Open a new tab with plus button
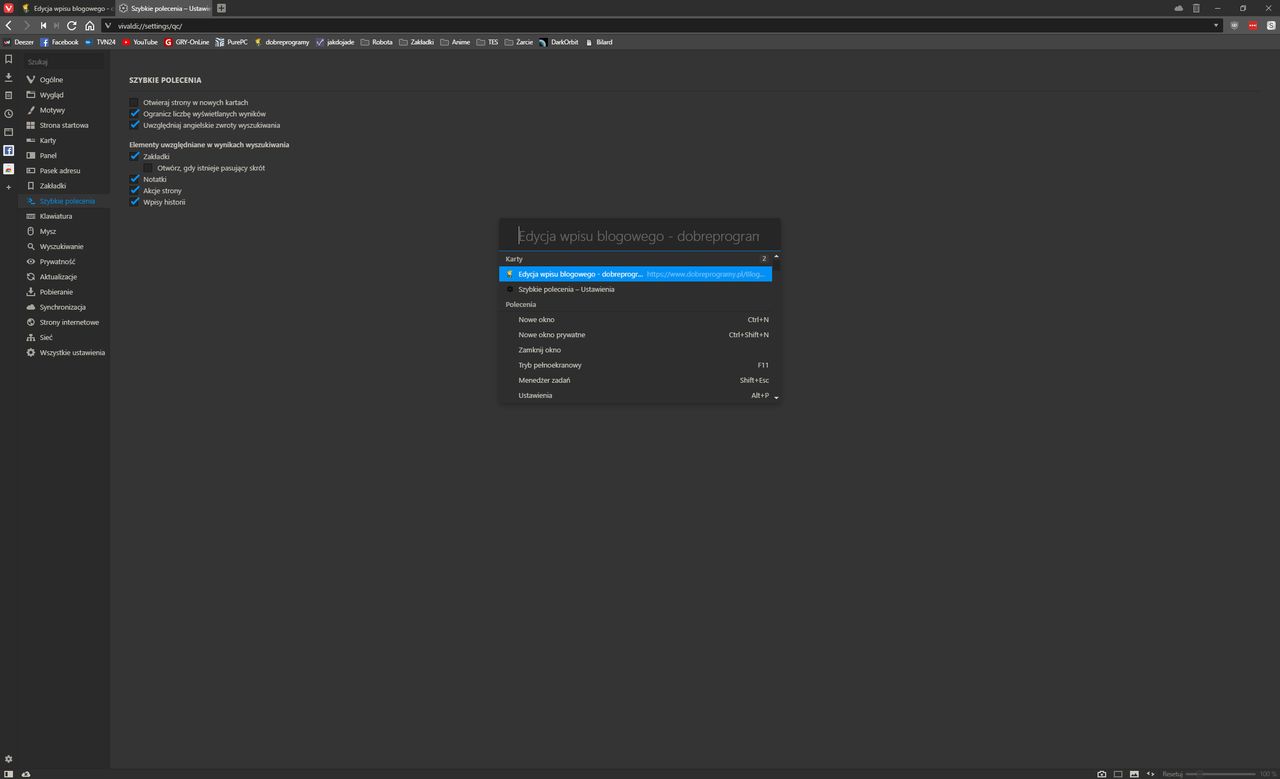The image size is (1280, 779). pos(221,8)
